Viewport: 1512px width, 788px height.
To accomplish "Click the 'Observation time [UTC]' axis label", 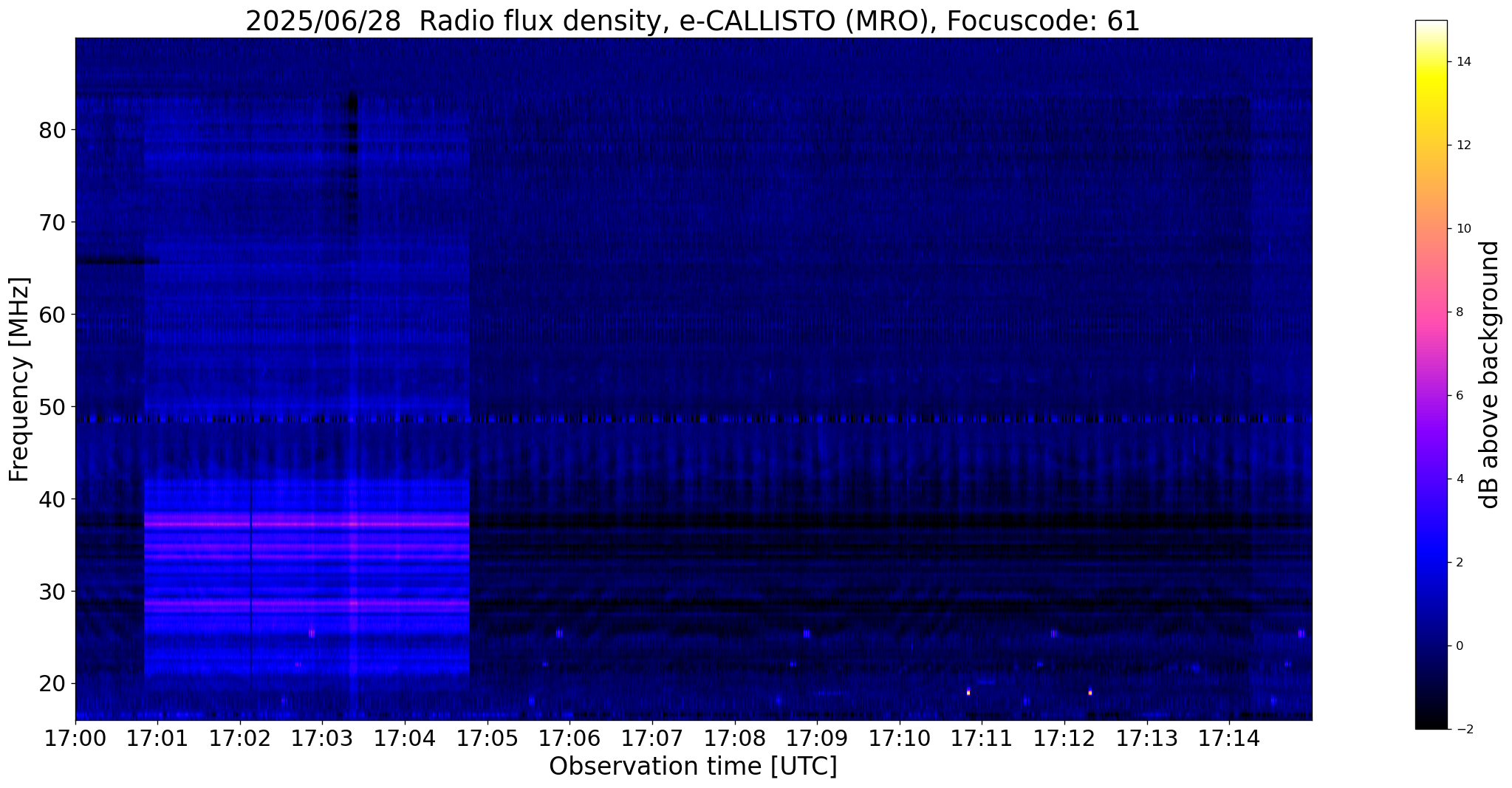I will [693, 766].
